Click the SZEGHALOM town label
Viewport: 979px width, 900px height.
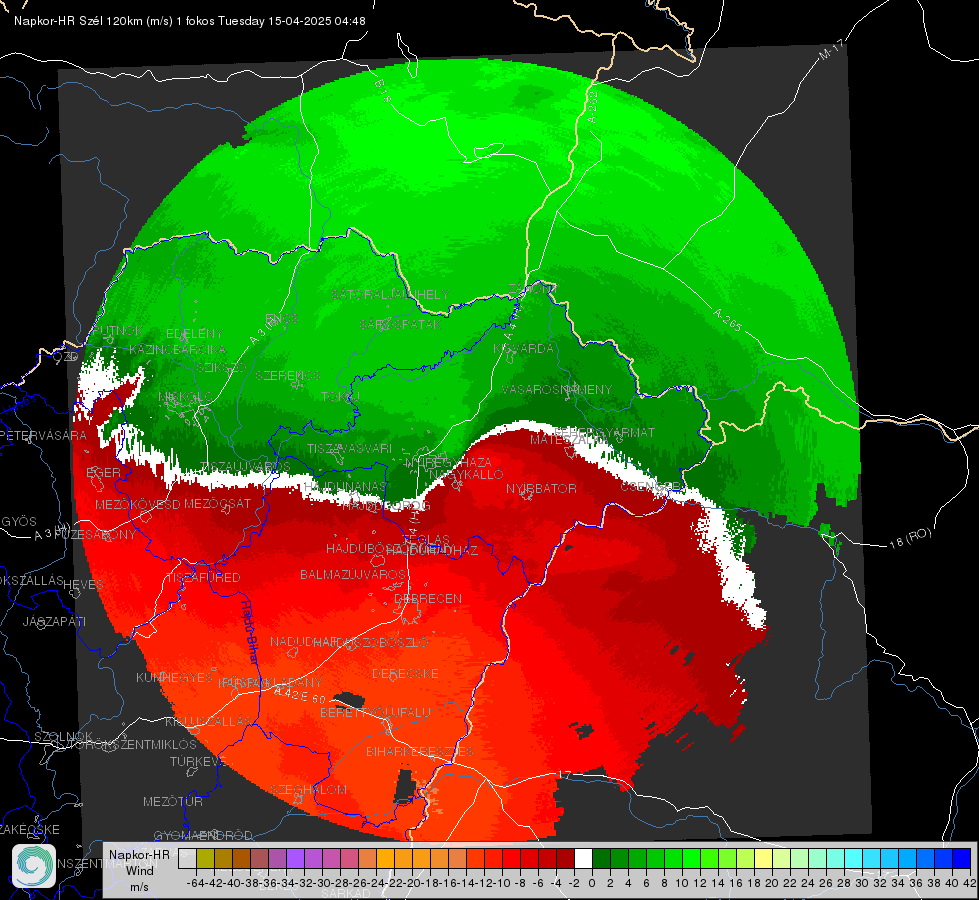308,790
